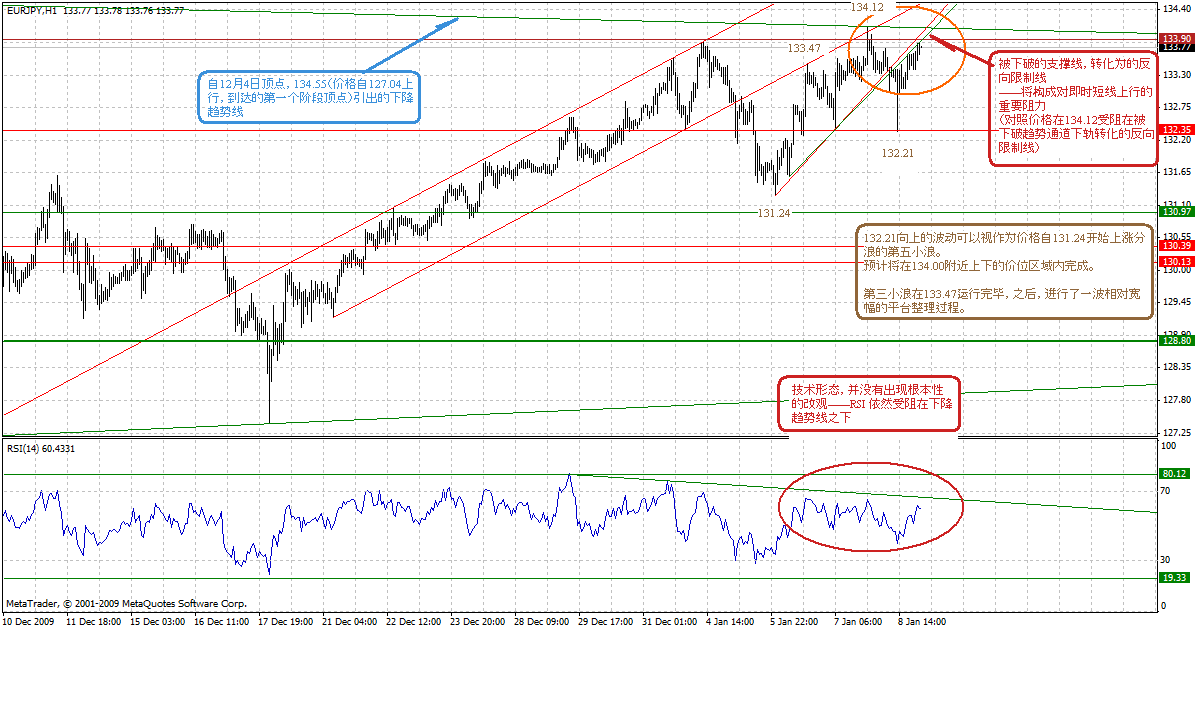Image resolution: width=1195 pixels, height=703 pixels.
Task: Click the 134.12 peak price annotation
Action: click(x=867, y=7)
